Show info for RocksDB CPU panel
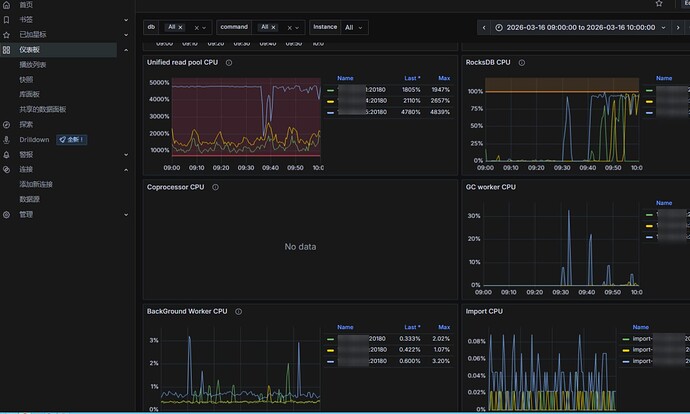The image size is (690, 414). [521, 62]
